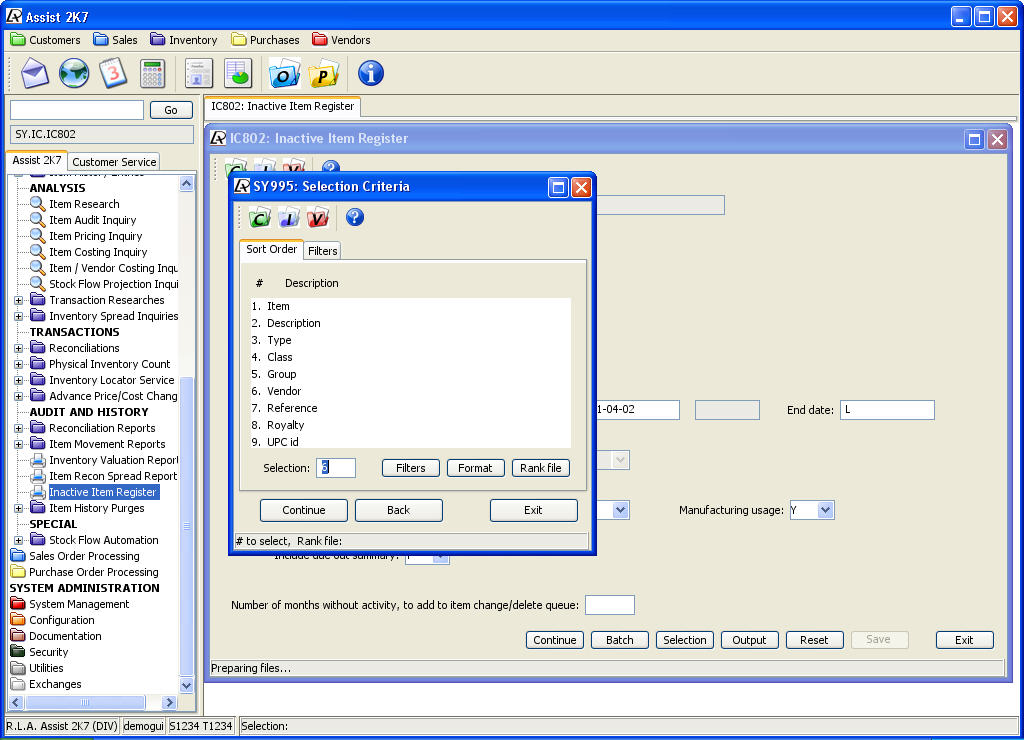This screenshot has height=740, width=1024.
Task: Open the calendar icon in main toolbar
Action: tap(113, 74)
